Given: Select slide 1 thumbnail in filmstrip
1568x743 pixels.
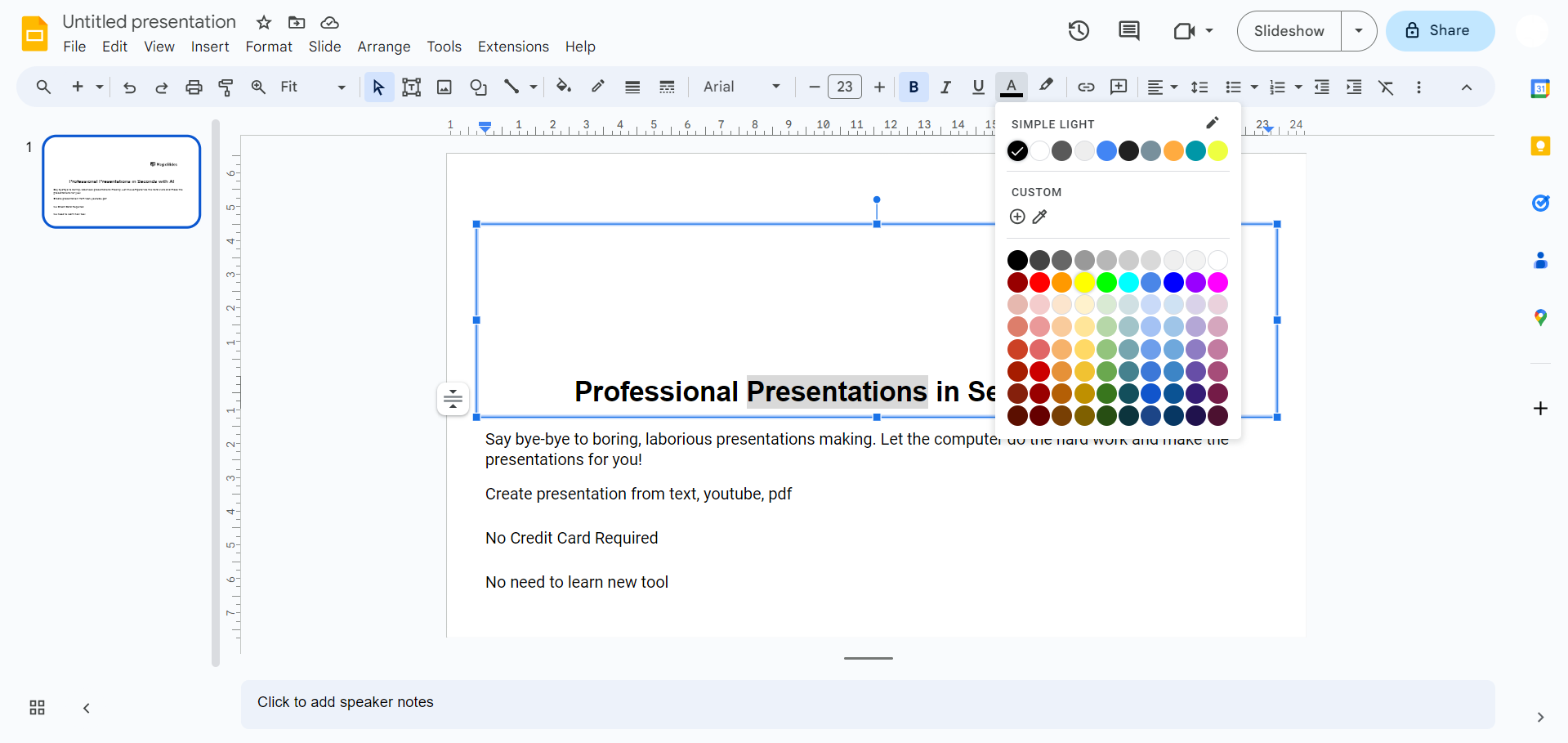Looking at the screenshot, I should (x=122, y=181).
